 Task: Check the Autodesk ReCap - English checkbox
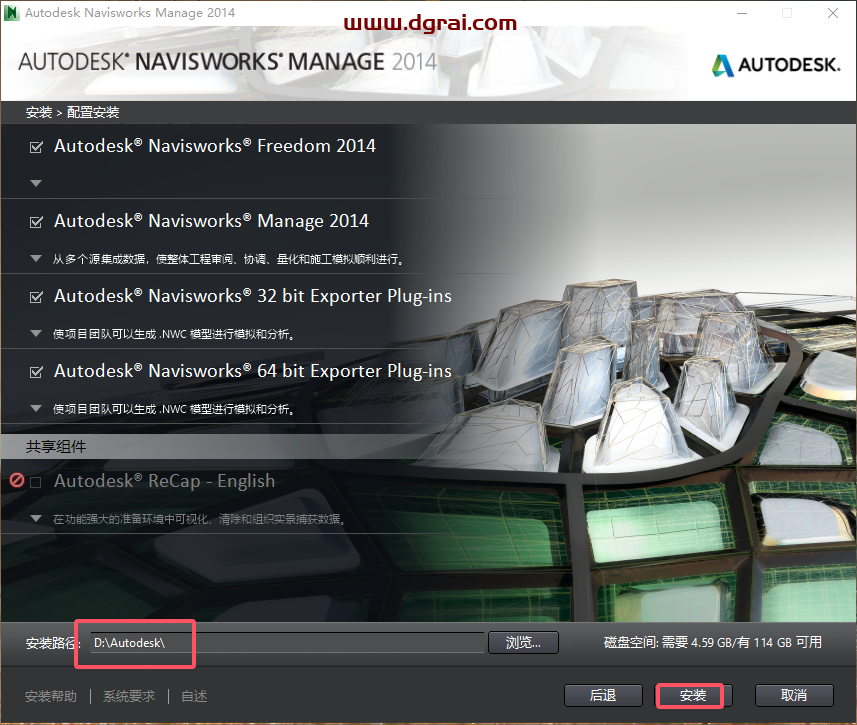(36, 482)
